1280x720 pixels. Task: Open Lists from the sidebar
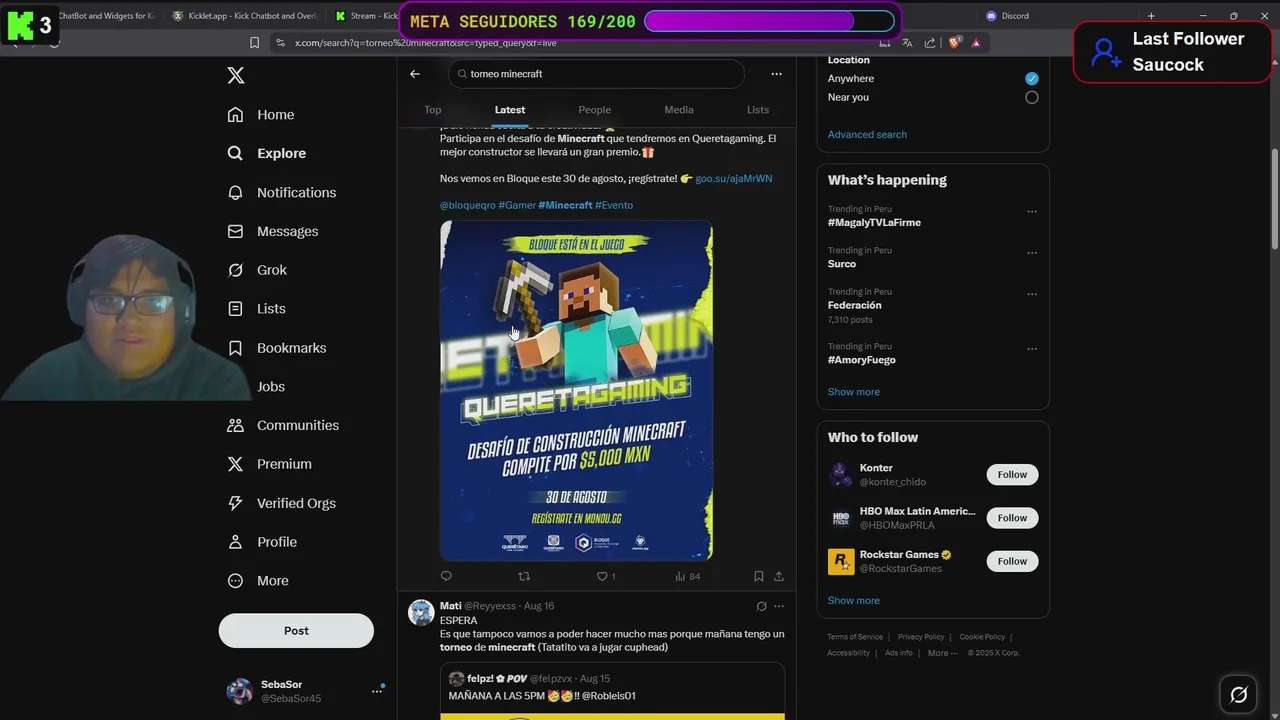(256, 309)
